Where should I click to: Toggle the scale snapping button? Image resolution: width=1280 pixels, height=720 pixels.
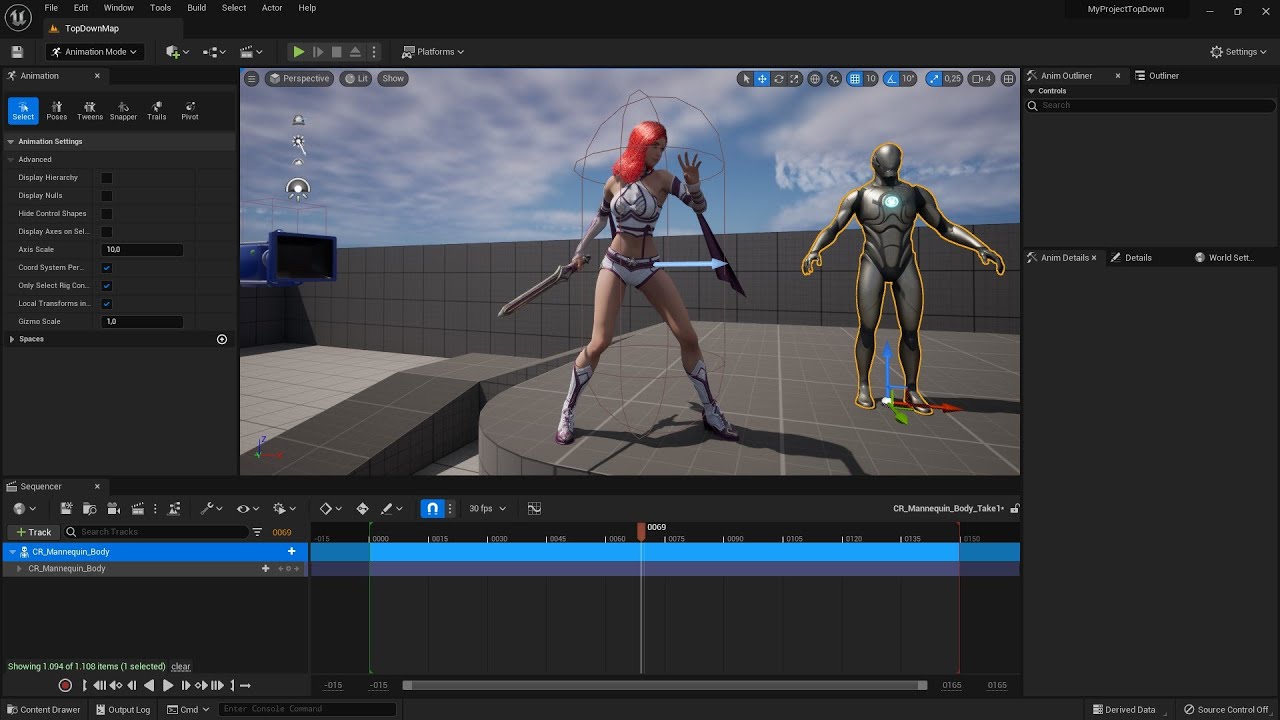tap(934, 79)
